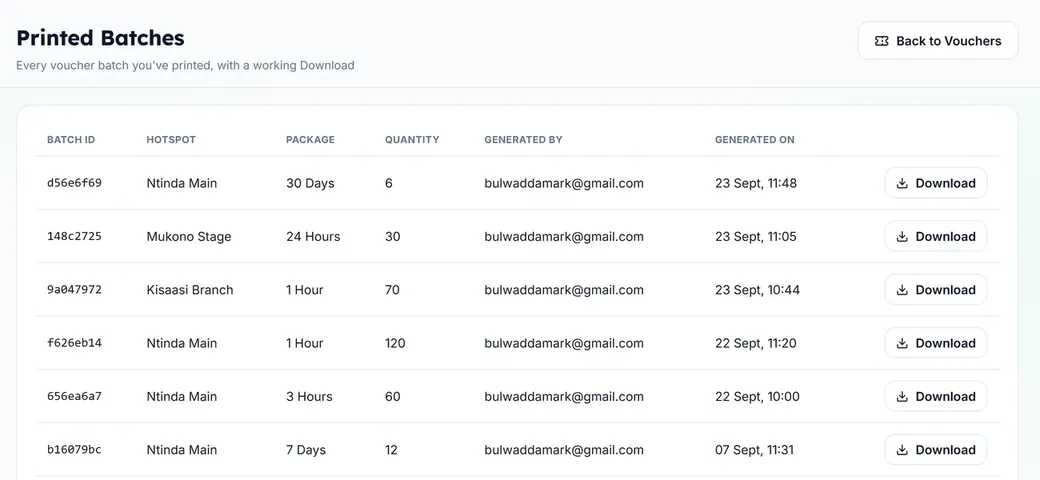Click the date 22 Sept, 10:00

(x=757, y=396)
